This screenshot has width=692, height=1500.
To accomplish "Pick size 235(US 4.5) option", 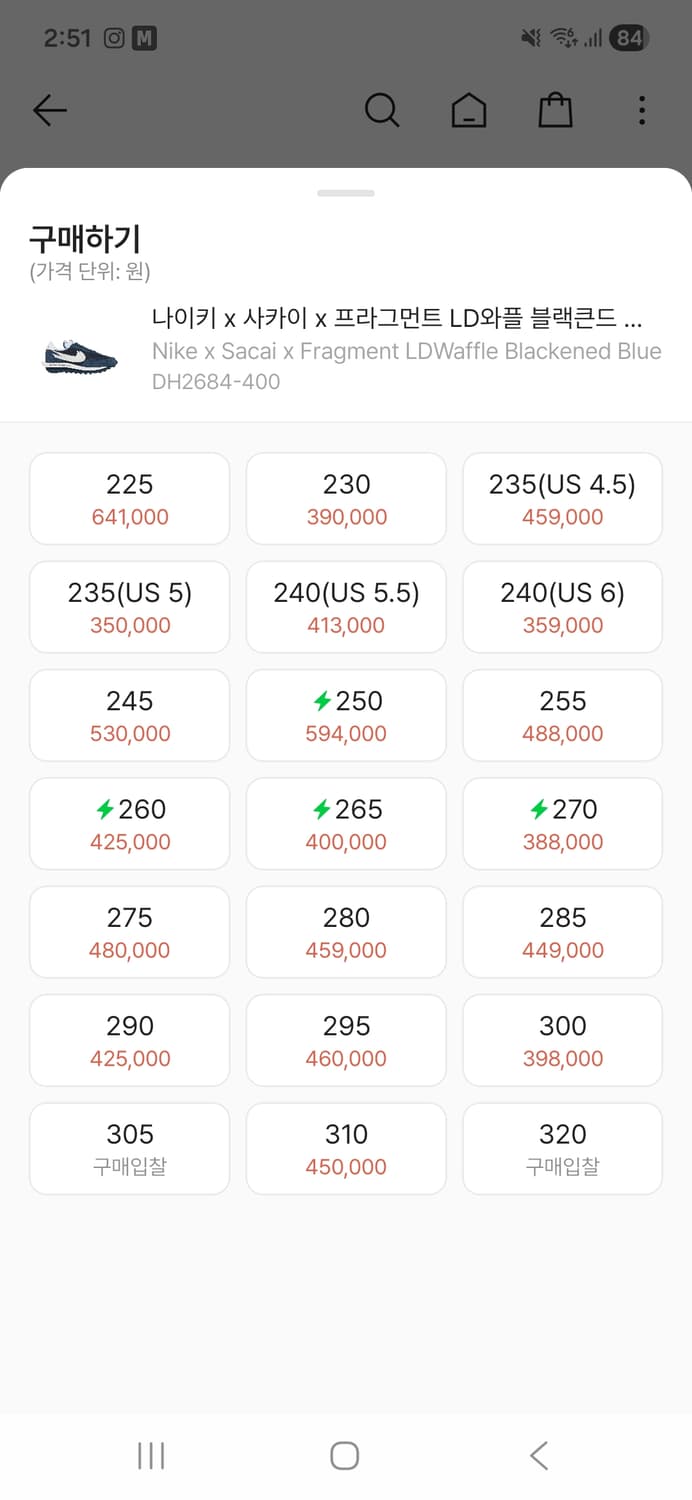I will pyautogui.click(x=562, y=499).
